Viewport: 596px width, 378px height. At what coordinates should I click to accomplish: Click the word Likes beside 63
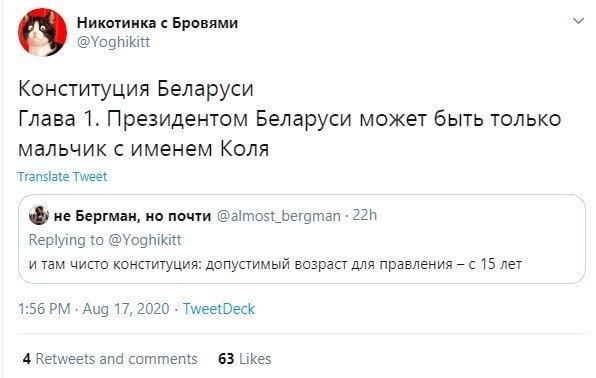pyautogui.click(x=255, y=359)
